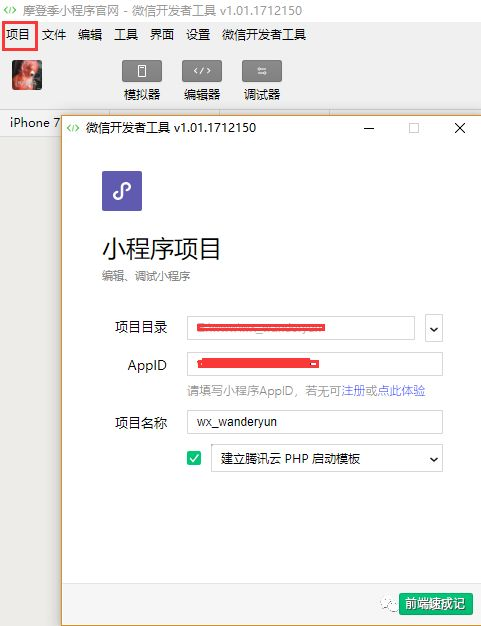This screenshot has width=481, height=626.
Task: Open the 微信开发者工具 menu
Action: (264, 35)
